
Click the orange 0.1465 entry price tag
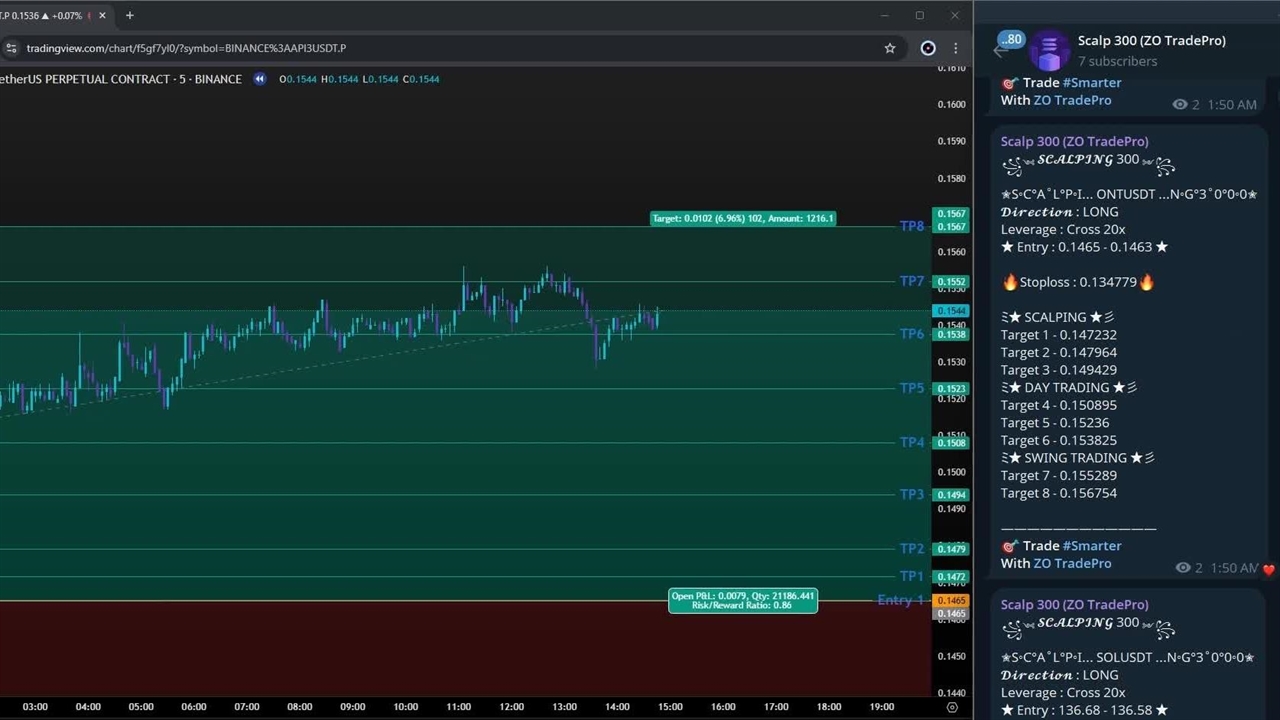pyautogui.click(x=949, y=601)
